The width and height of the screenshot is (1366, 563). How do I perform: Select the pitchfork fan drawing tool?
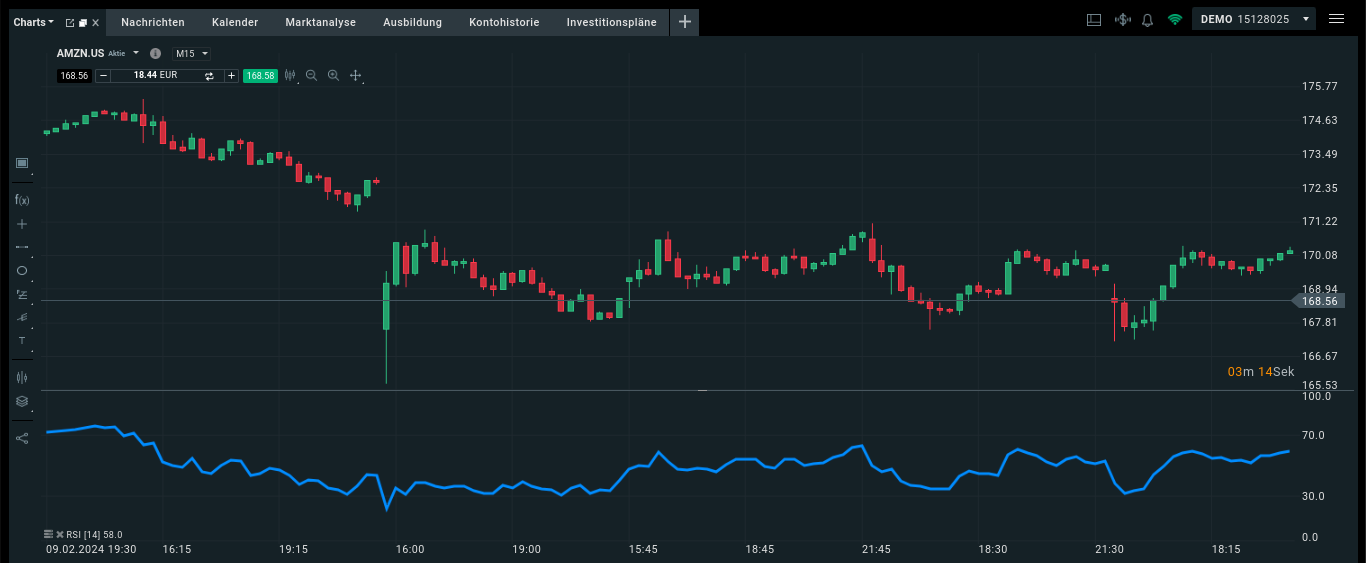tap(22, 317)
